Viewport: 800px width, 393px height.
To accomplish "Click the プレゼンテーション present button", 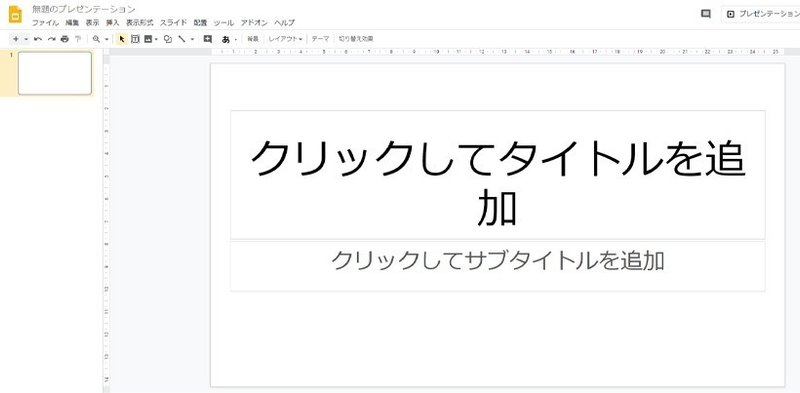I will 761,14.
